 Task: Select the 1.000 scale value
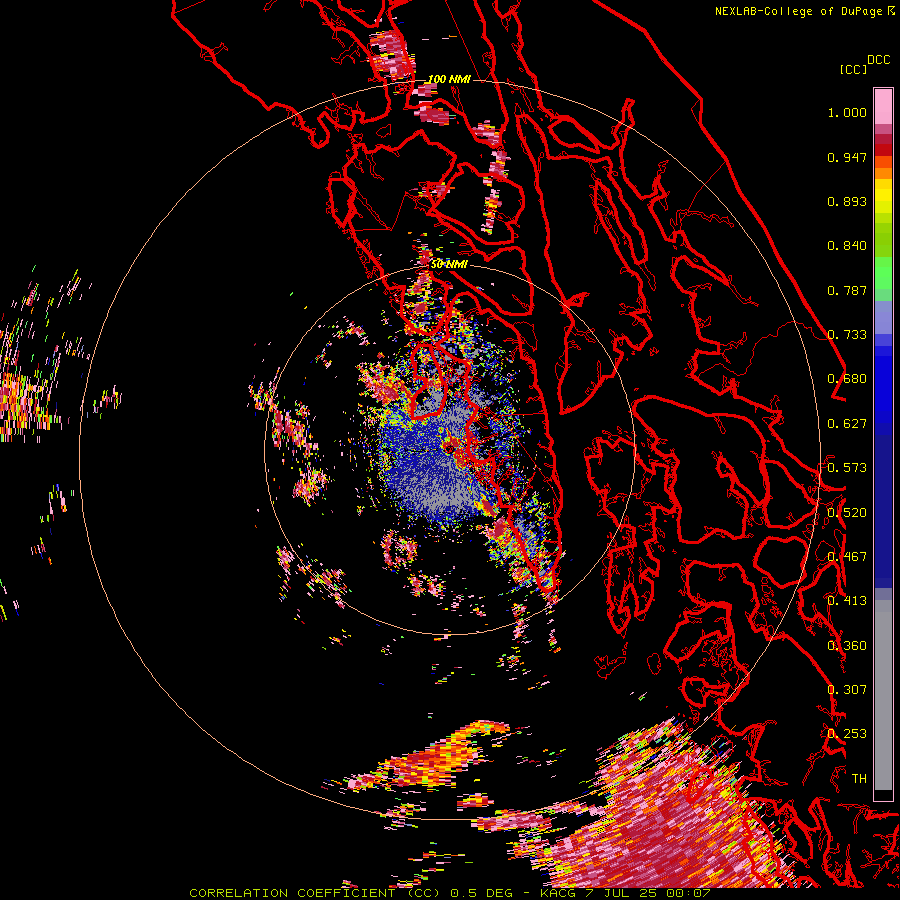click(x=847, y=112)
